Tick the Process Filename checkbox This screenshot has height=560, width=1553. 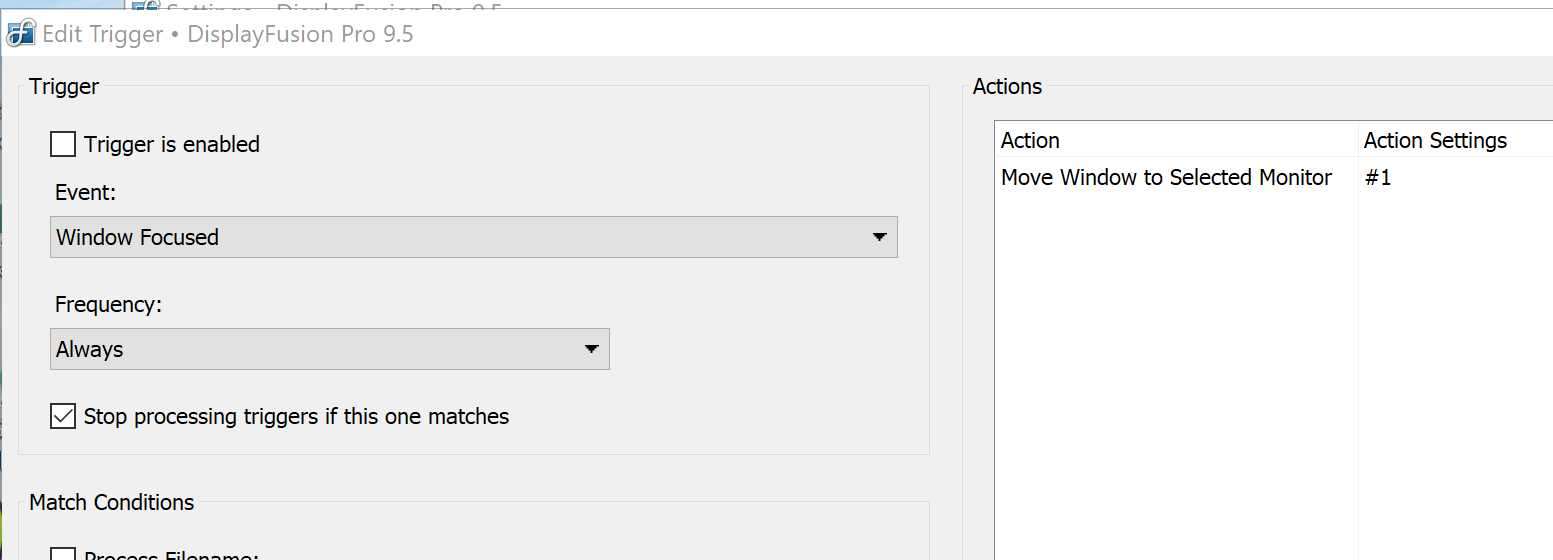(x=63, y=554)
